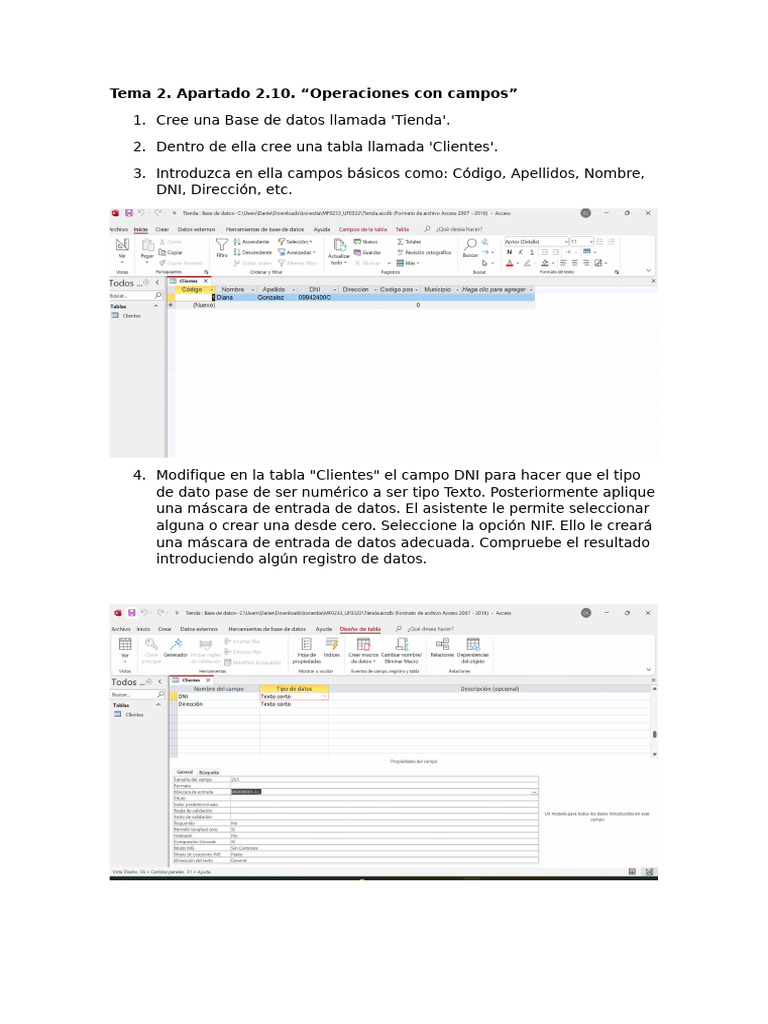Open the Selección filter dropdown
Image resolution: width=768 pixels, height=1024 pixels.
click(296, 242)
